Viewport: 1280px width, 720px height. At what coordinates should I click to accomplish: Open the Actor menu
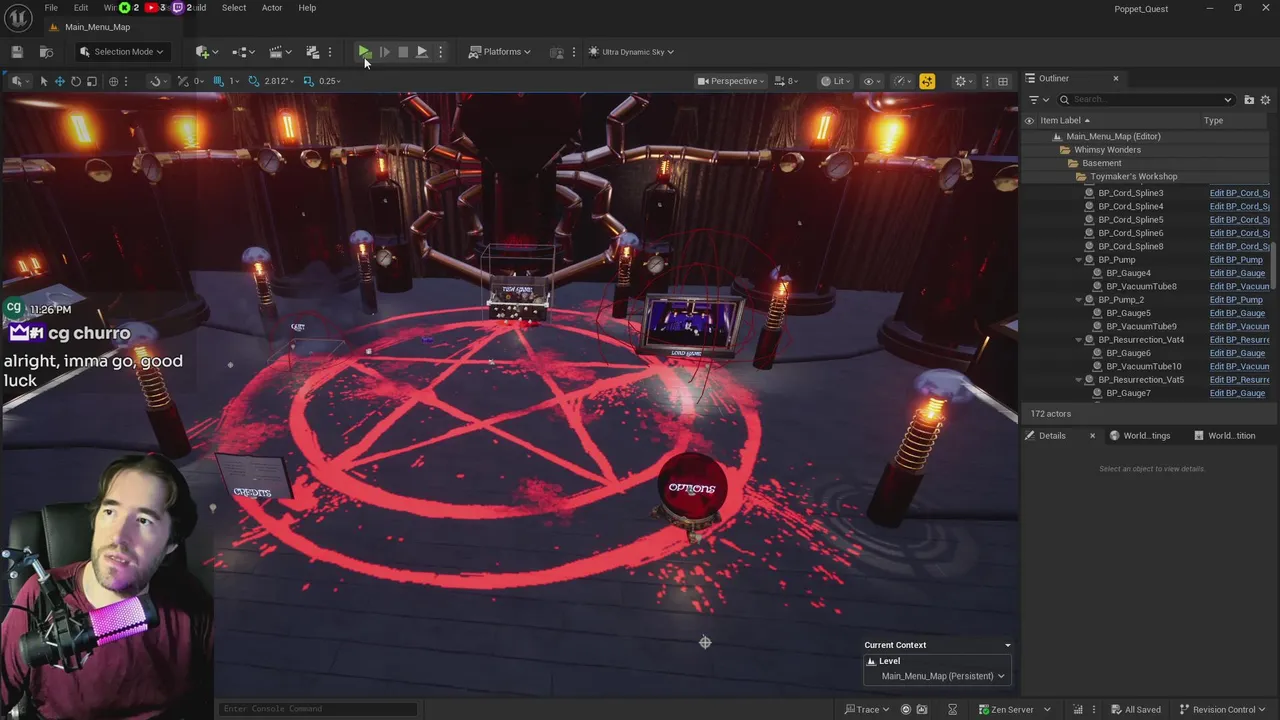[x=272, y=8]
